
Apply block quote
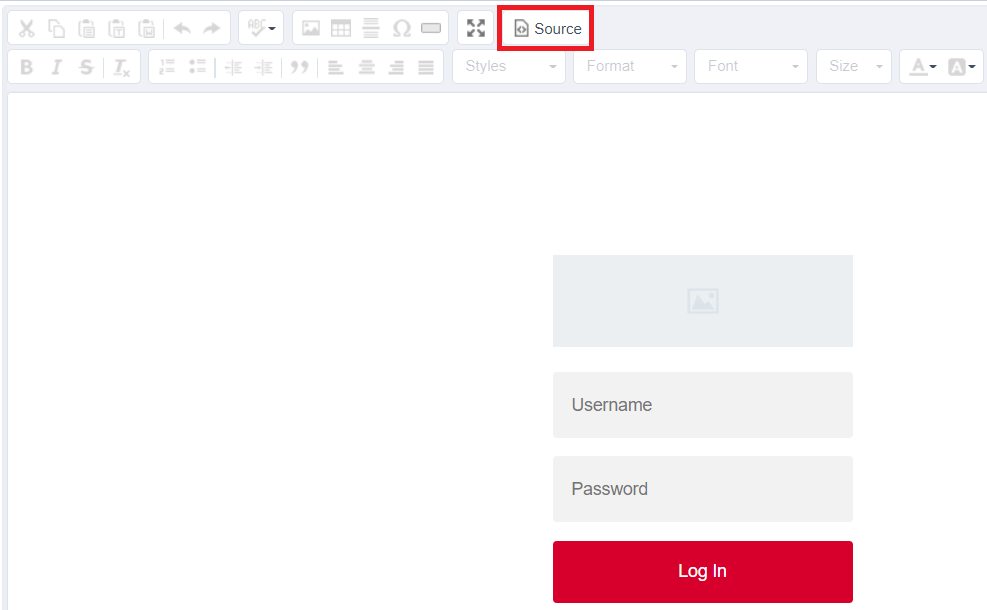pos(300,67)
